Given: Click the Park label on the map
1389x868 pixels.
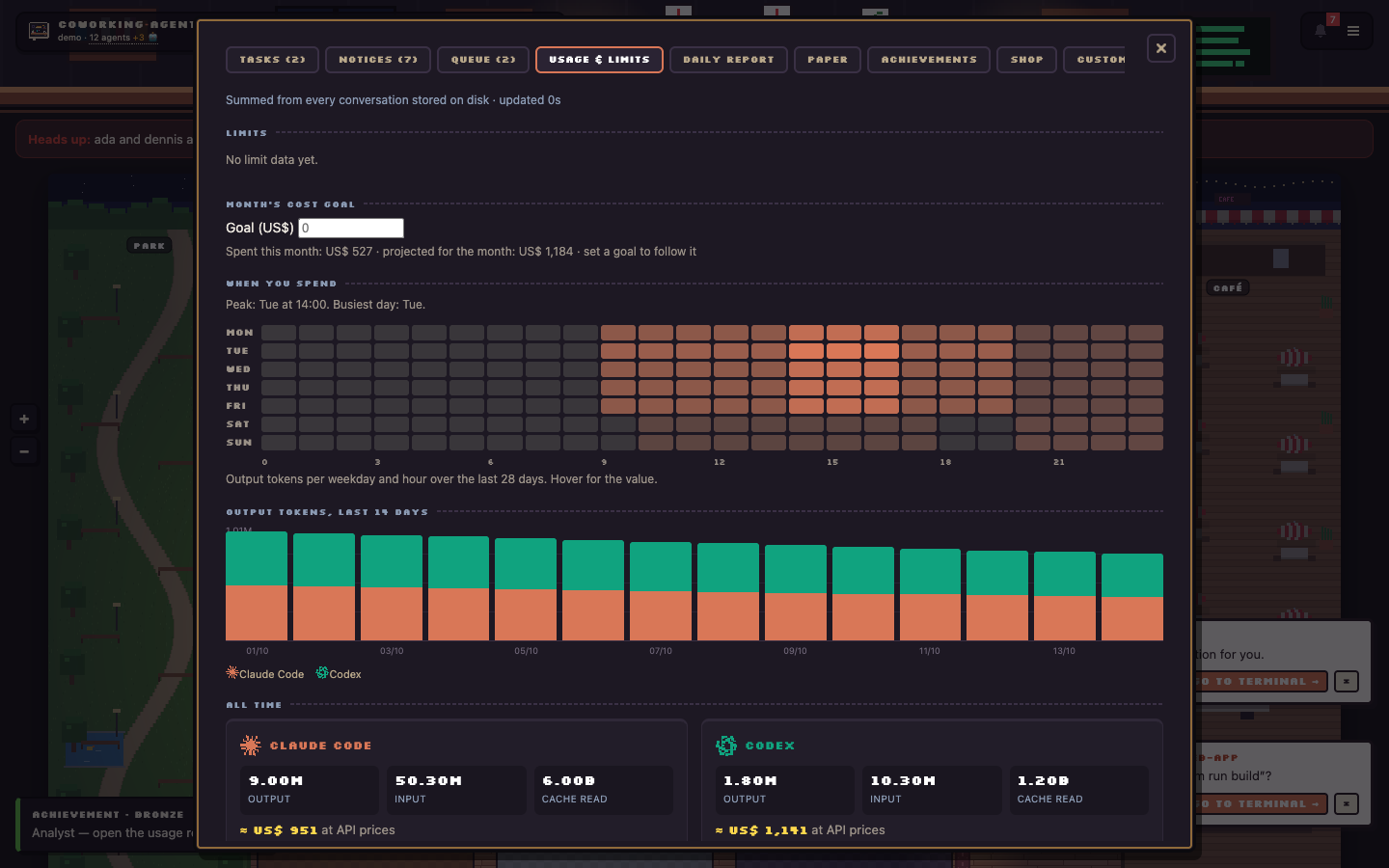Looking at the screenshot, I should pyautogui.click(x=150, y=246).
